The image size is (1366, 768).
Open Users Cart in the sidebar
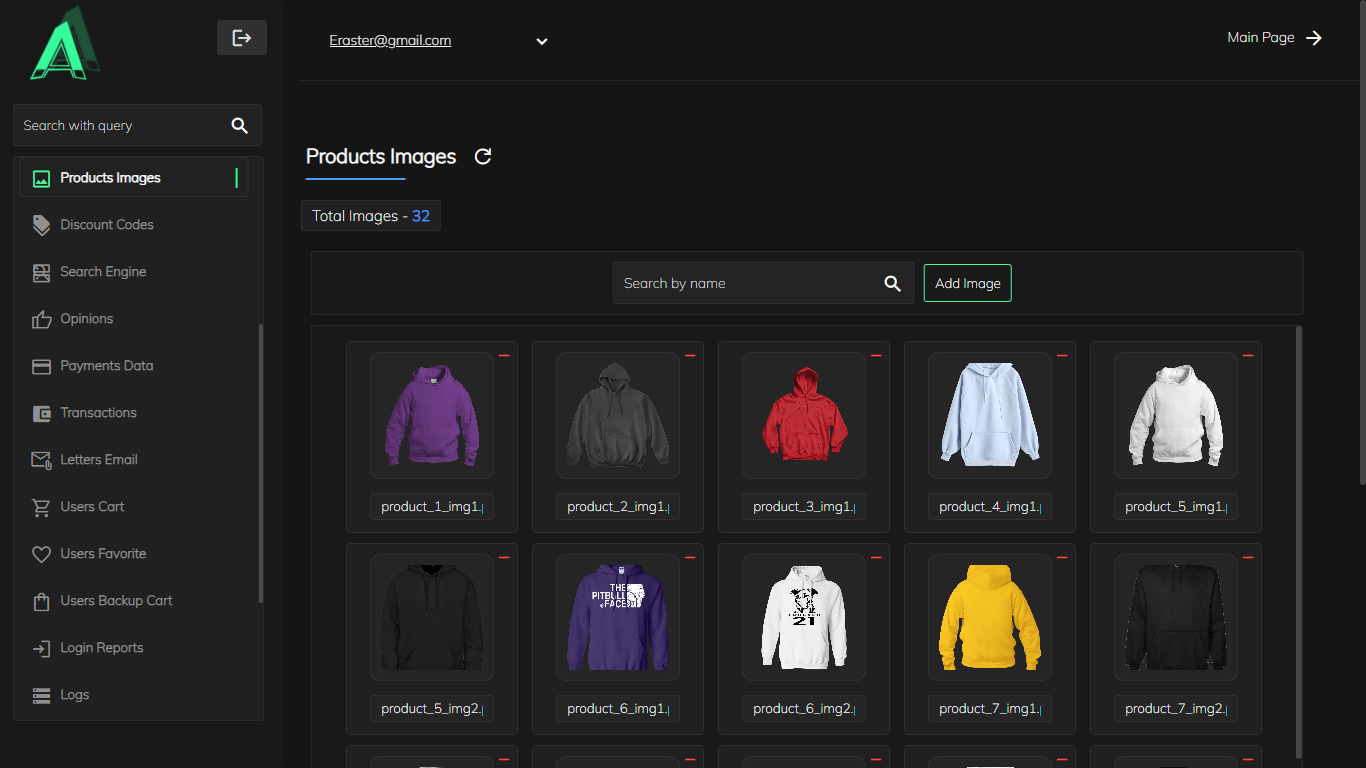tap(92, 507)
